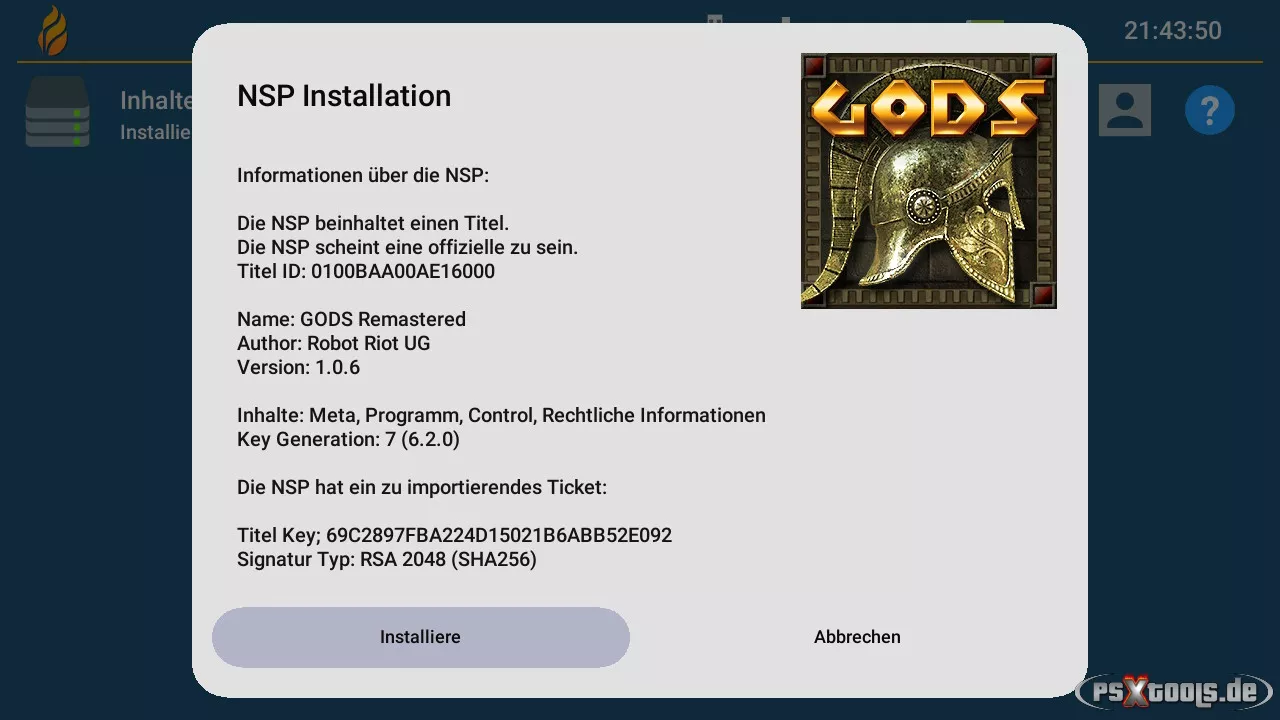Click the Goldleaf flame logo
This screenshot has width=1280, height=720.
coord(53,31)
